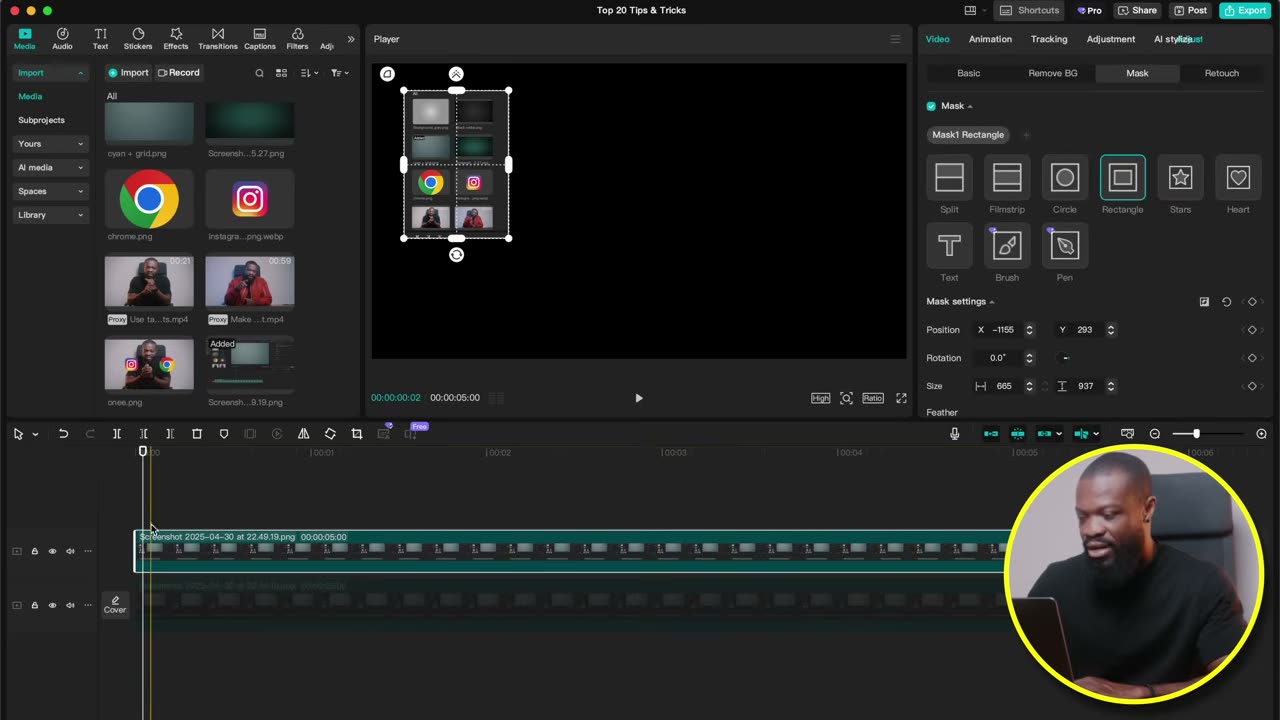Click the Import button with plus icon
Viewport: 1280px width, 720px height.
[128, 73]
